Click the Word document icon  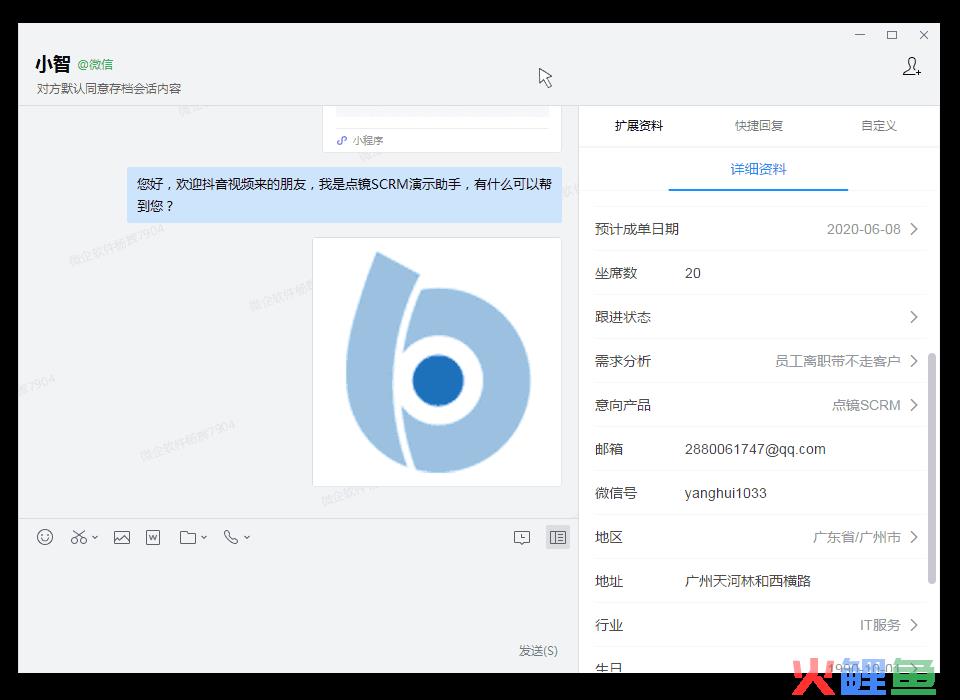[153, 538]
